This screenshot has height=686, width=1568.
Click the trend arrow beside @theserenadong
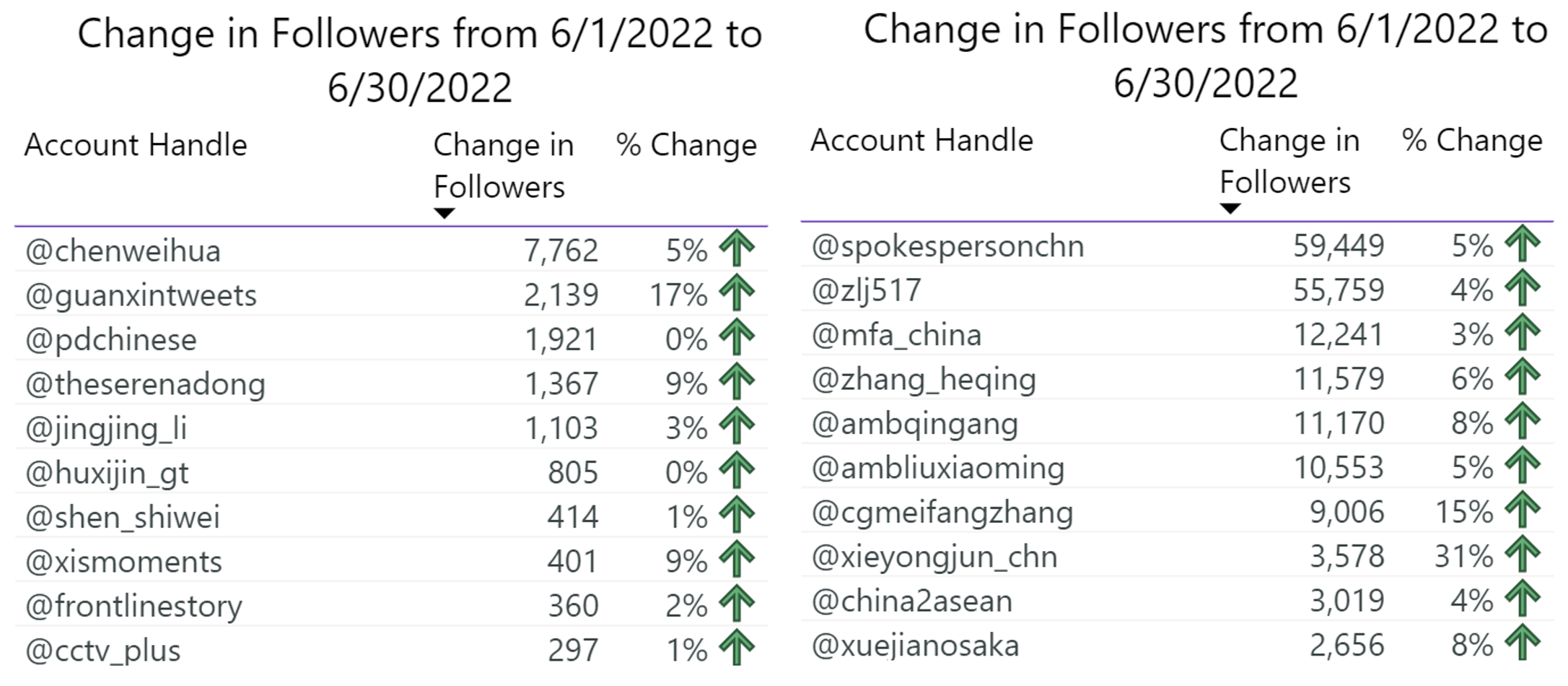737,382
